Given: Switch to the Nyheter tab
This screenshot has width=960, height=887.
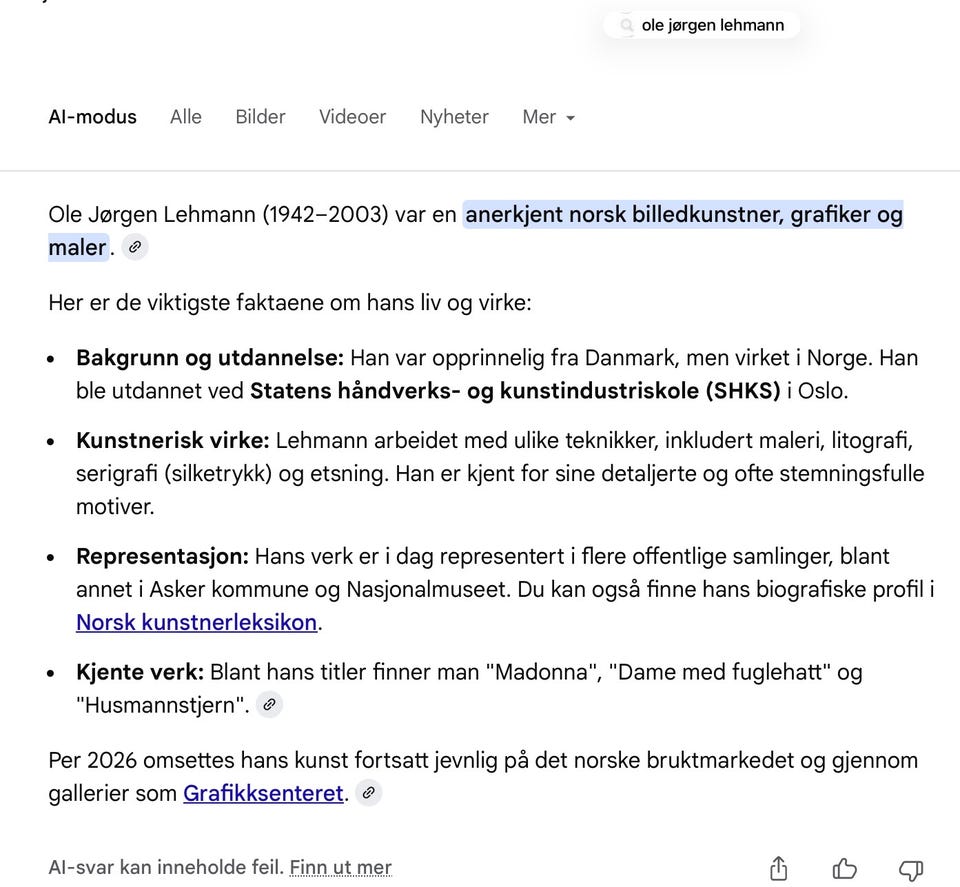Looking at the screenshot, I should (x=454, y=117).
